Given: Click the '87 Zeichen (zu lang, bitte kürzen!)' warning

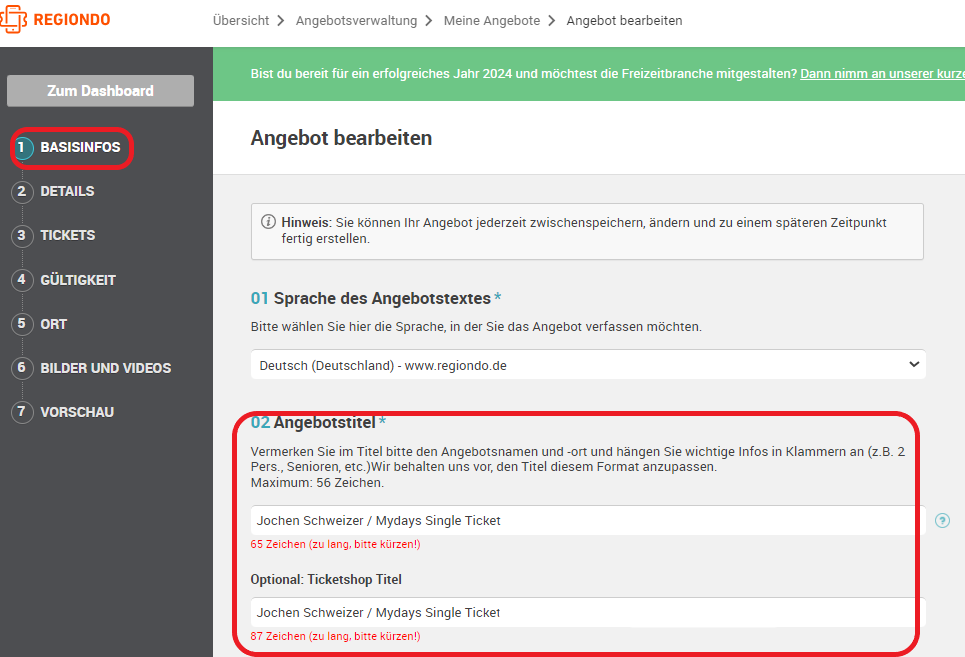Looking at the screenshot, I should point(335,636).
